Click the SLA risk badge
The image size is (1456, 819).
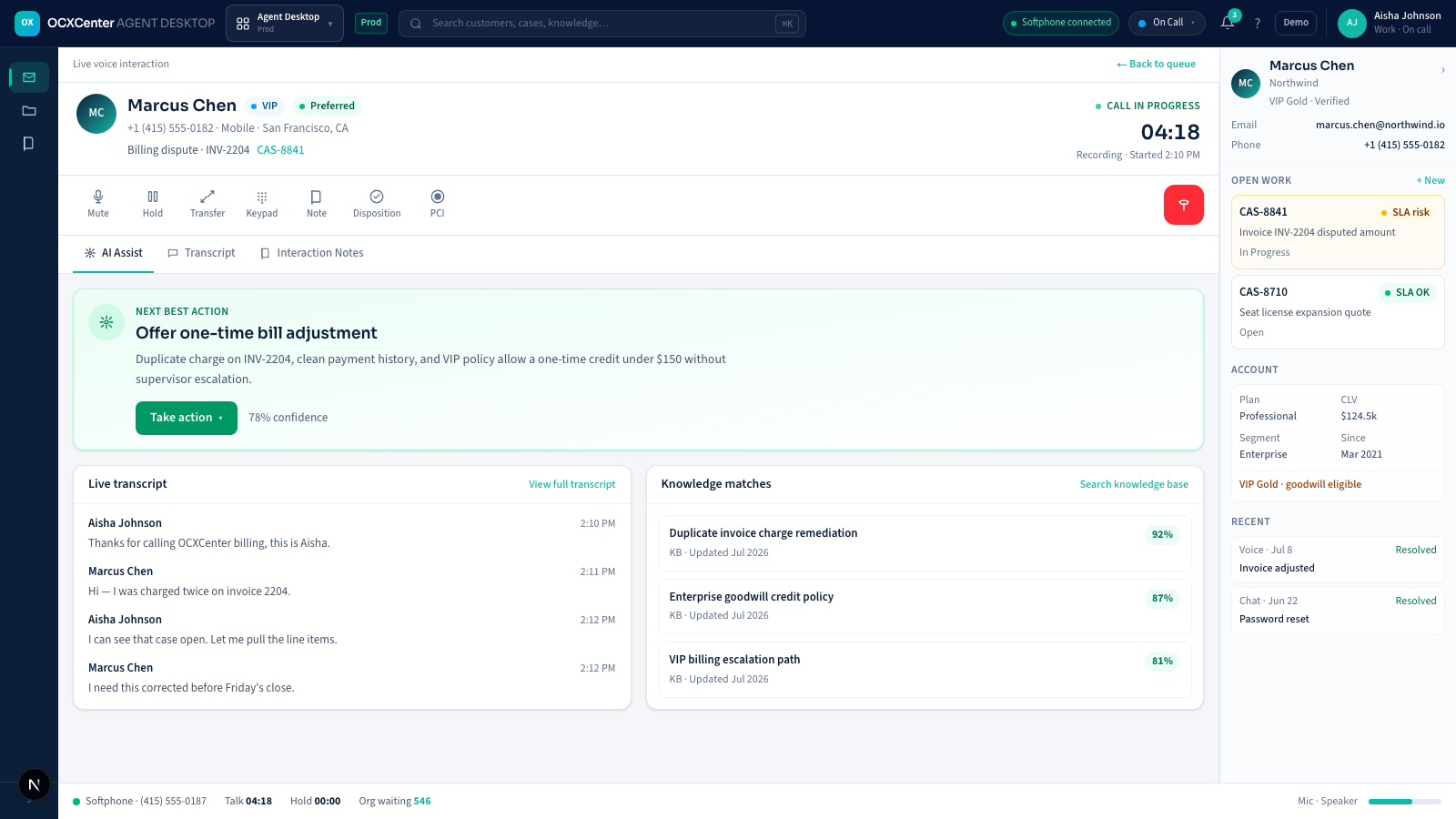click(x=1405, y=212)
